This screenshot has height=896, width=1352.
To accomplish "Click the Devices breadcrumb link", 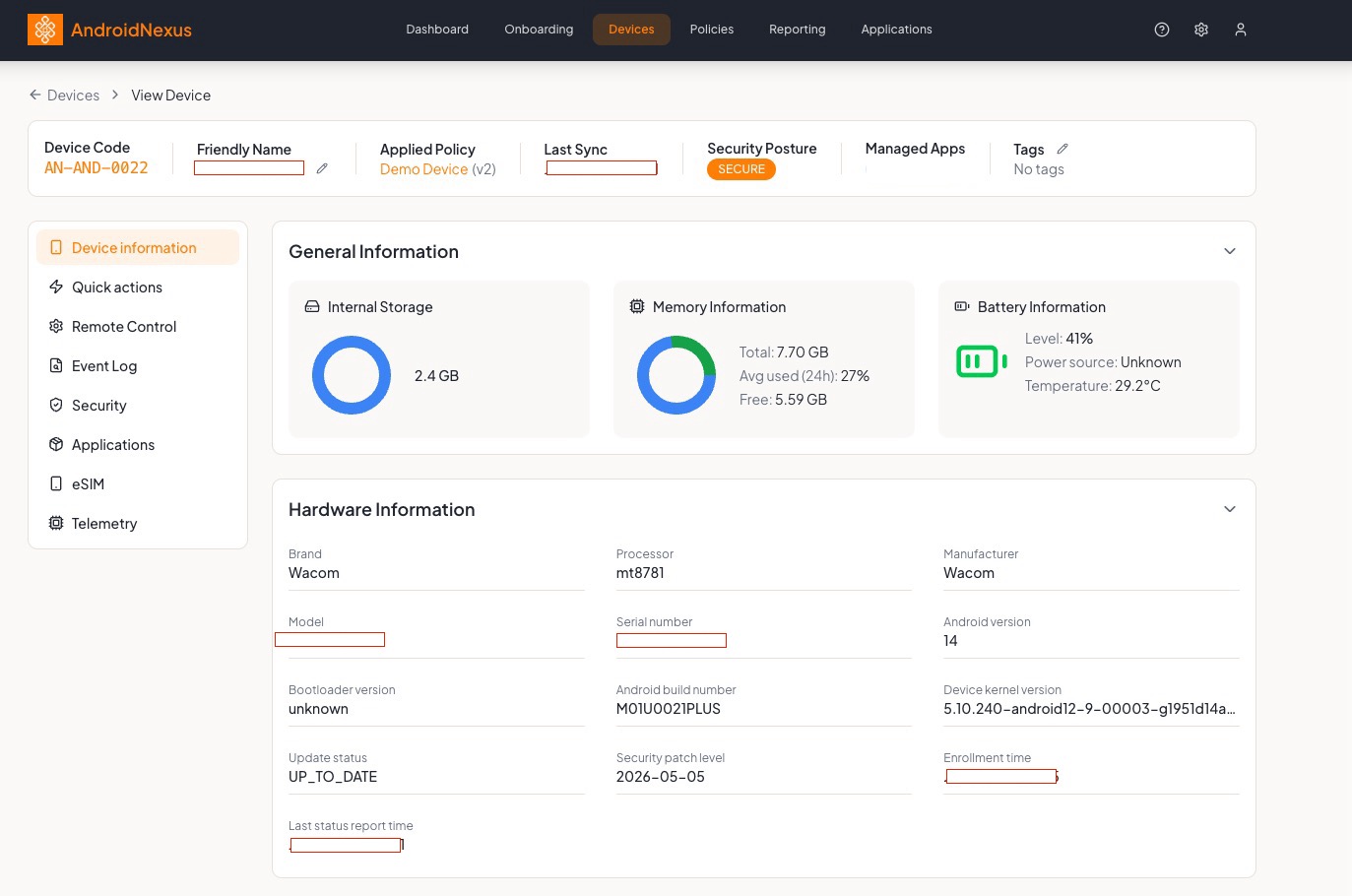I will pos(73,96).
